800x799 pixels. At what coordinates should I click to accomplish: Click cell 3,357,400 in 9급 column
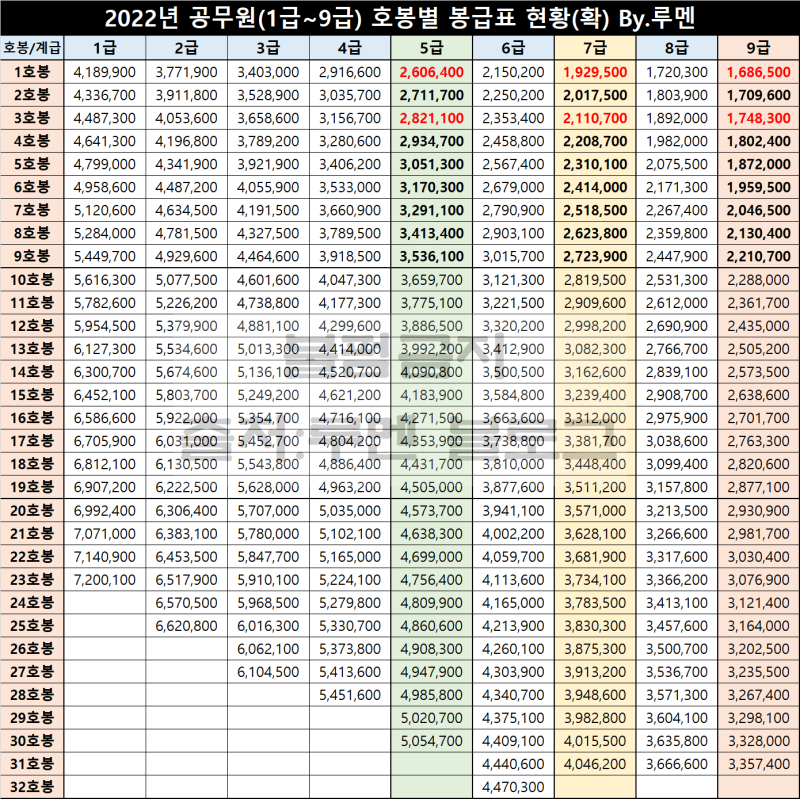click(x=759, y=764)
